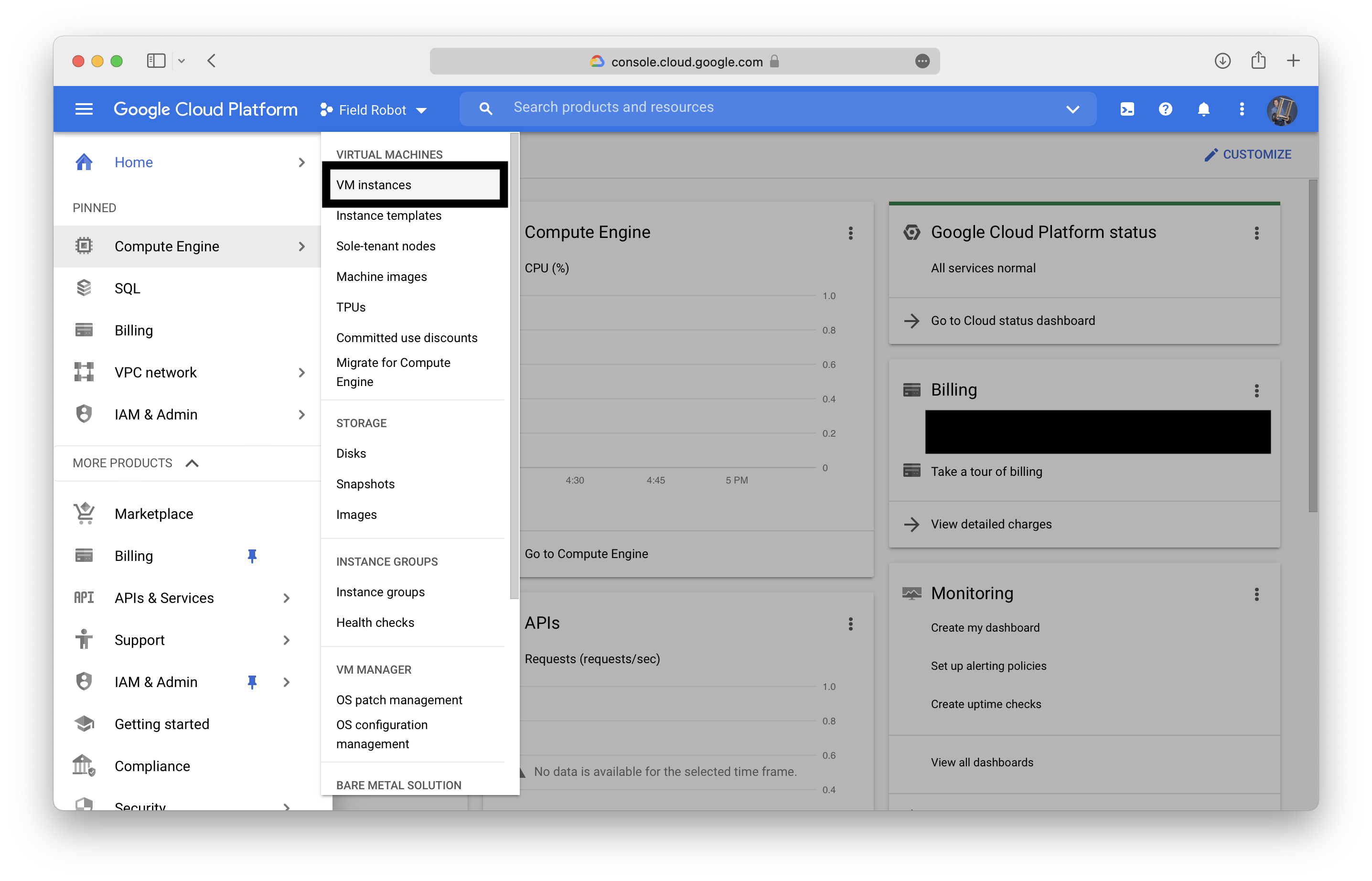Click the SQL stack icon

(x=84, y=288)
